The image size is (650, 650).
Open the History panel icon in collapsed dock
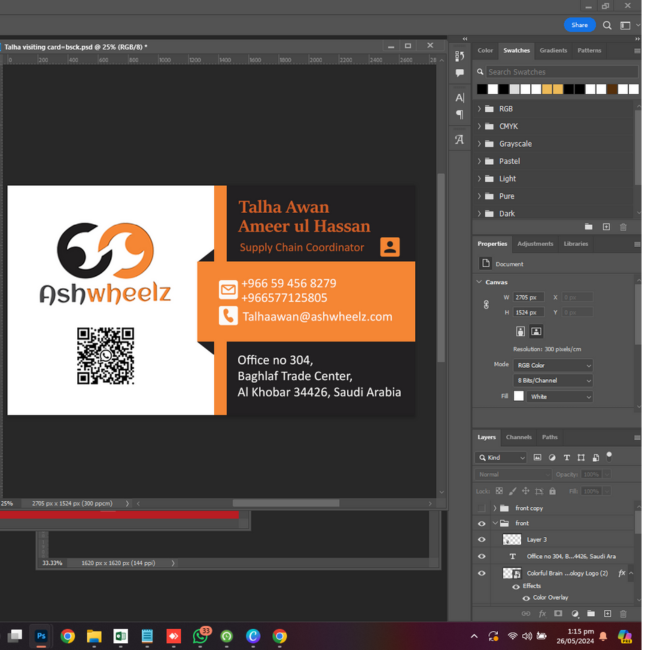coord(459,56)
